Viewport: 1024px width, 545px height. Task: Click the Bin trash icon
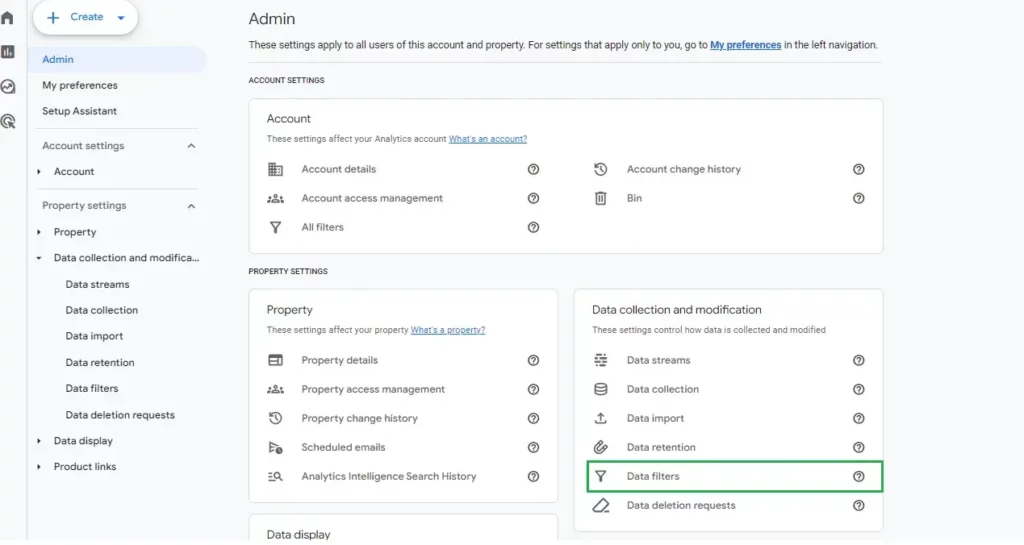click(x=600, y=198)
